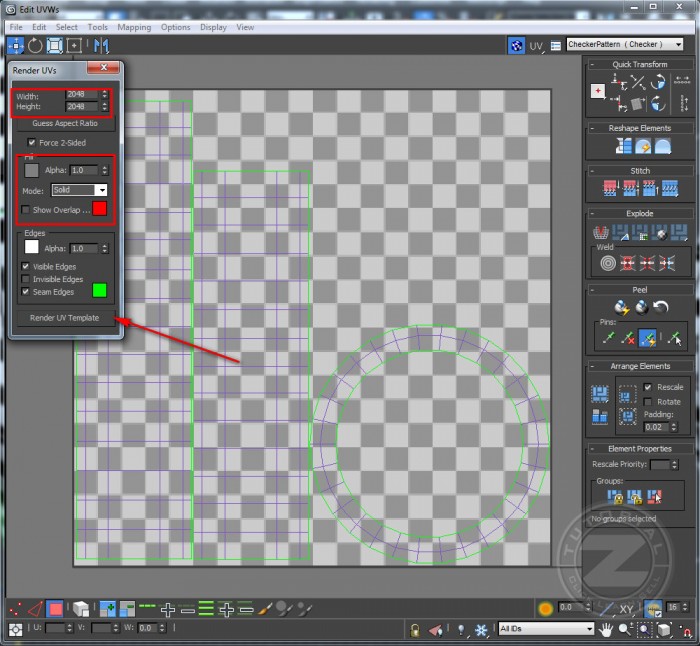This screenshot has width=700, height=646.
Task: Select the Move tool in the top toolbar
Action: click(16, 45)
